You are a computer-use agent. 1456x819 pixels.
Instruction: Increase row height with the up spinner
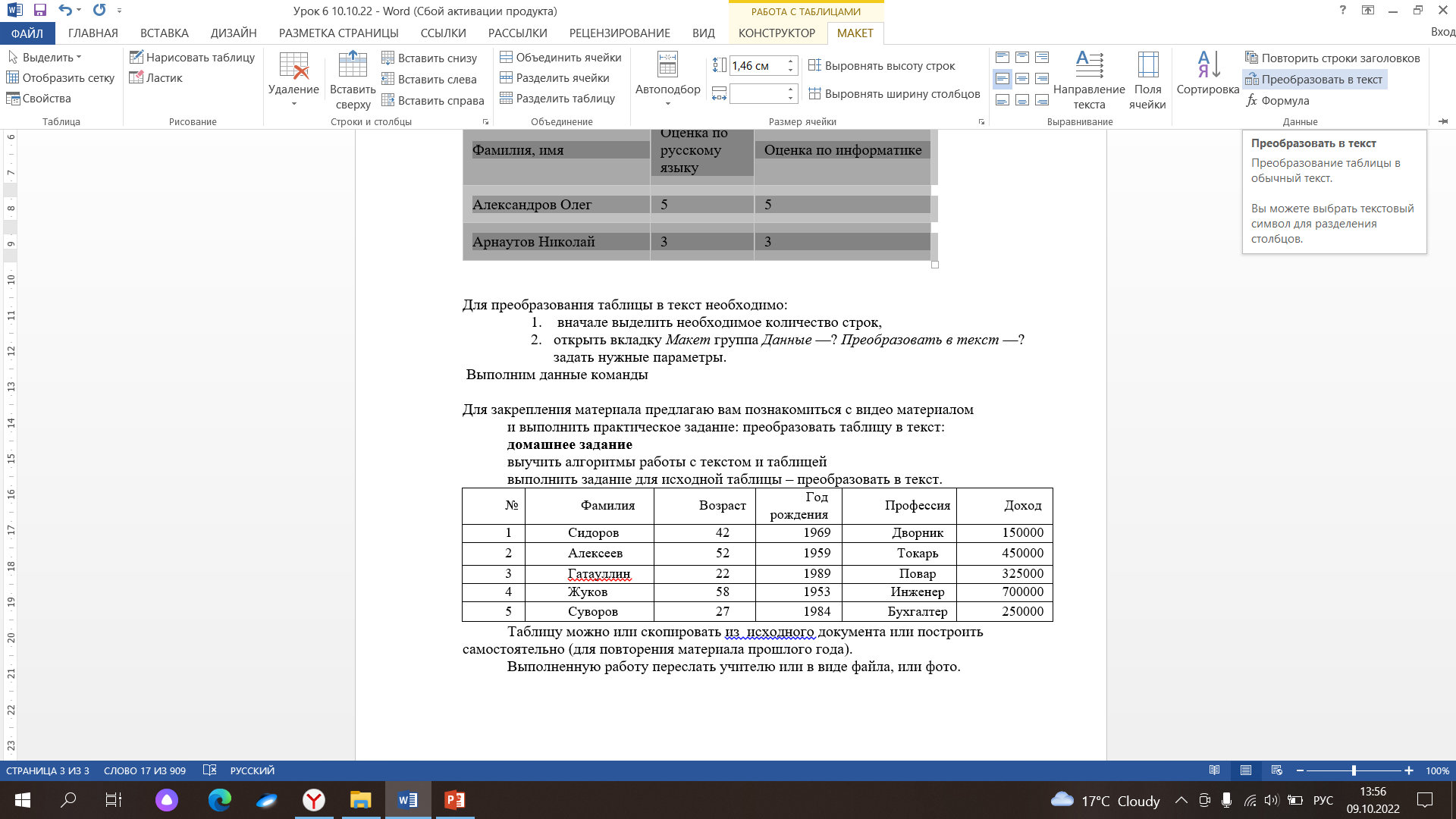[x=791, y=61]
